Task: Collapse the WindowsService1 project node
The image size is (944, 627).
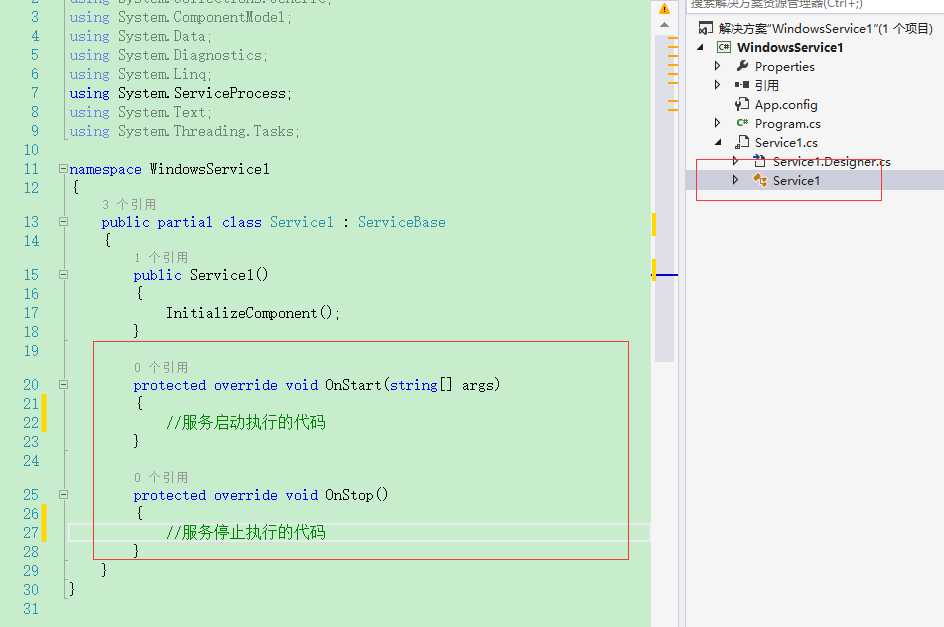Action: (x=700, y=47)
